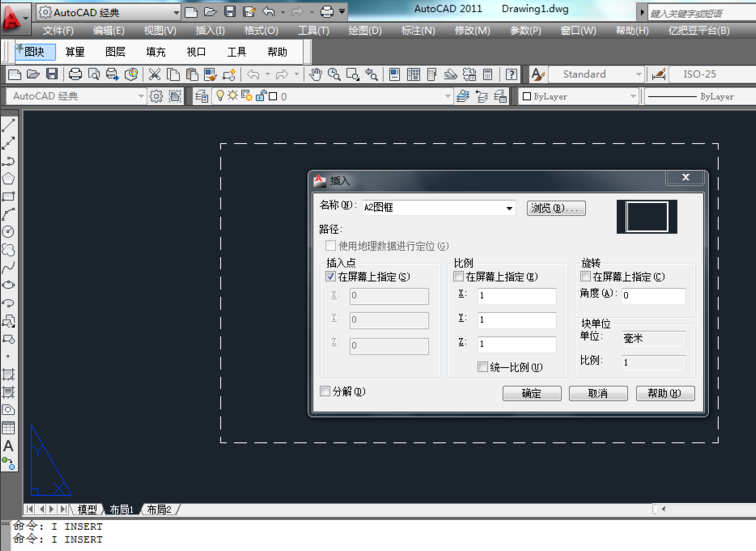Click the Dimension Style icon beside ISO-25
756x551 pixels.
click(659, 74)
